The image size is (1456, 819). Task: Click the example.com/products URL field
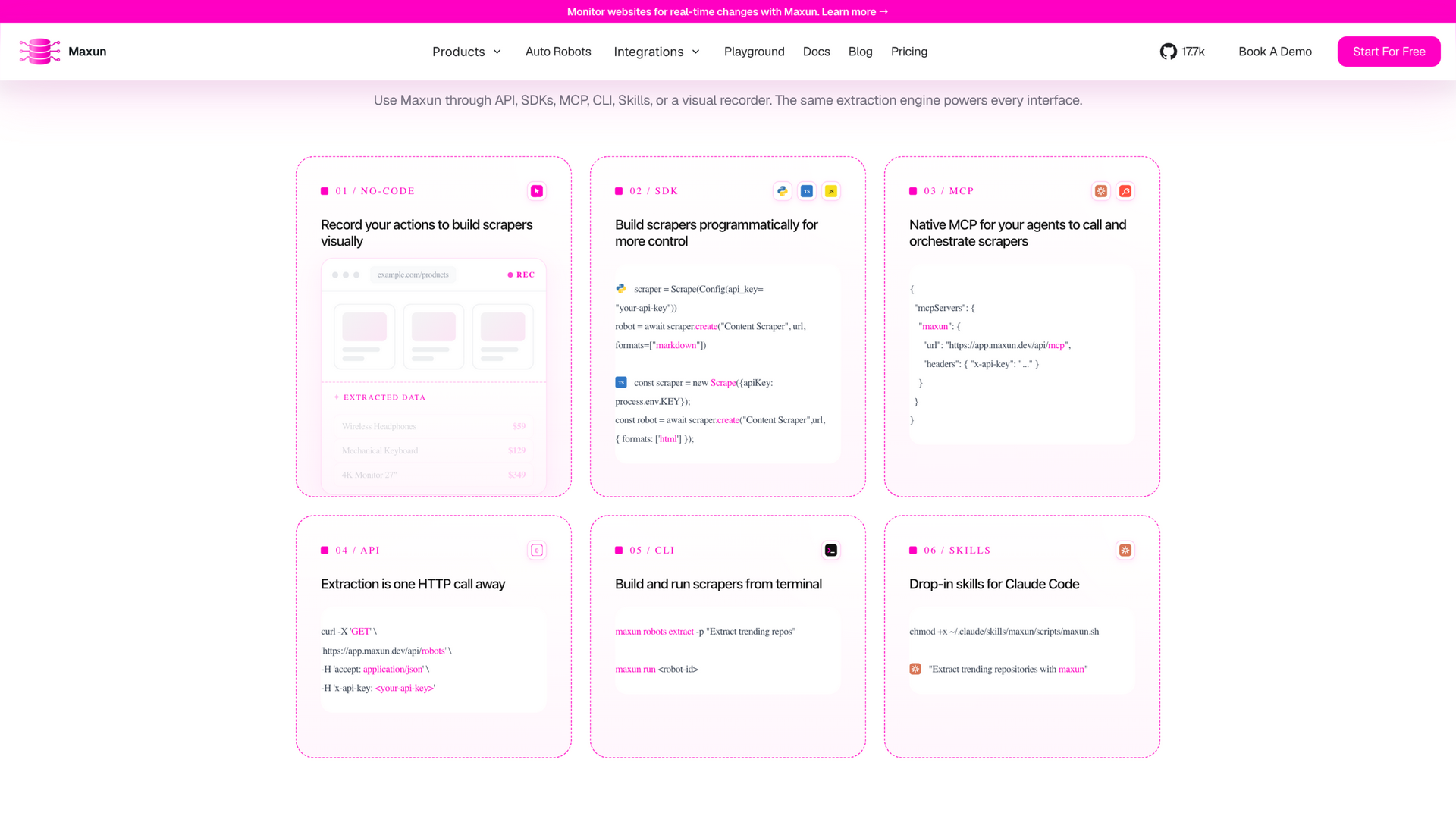point(413,275)
